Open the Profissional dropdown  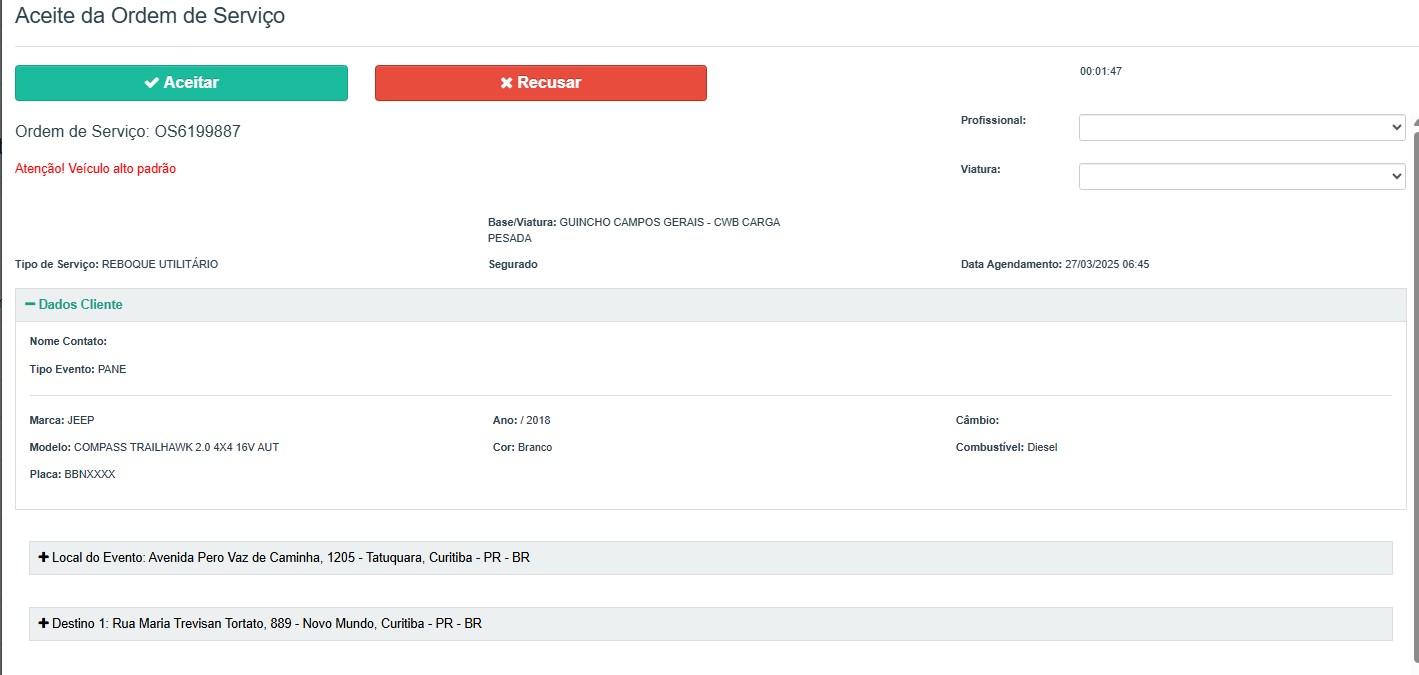(1241, 128)
